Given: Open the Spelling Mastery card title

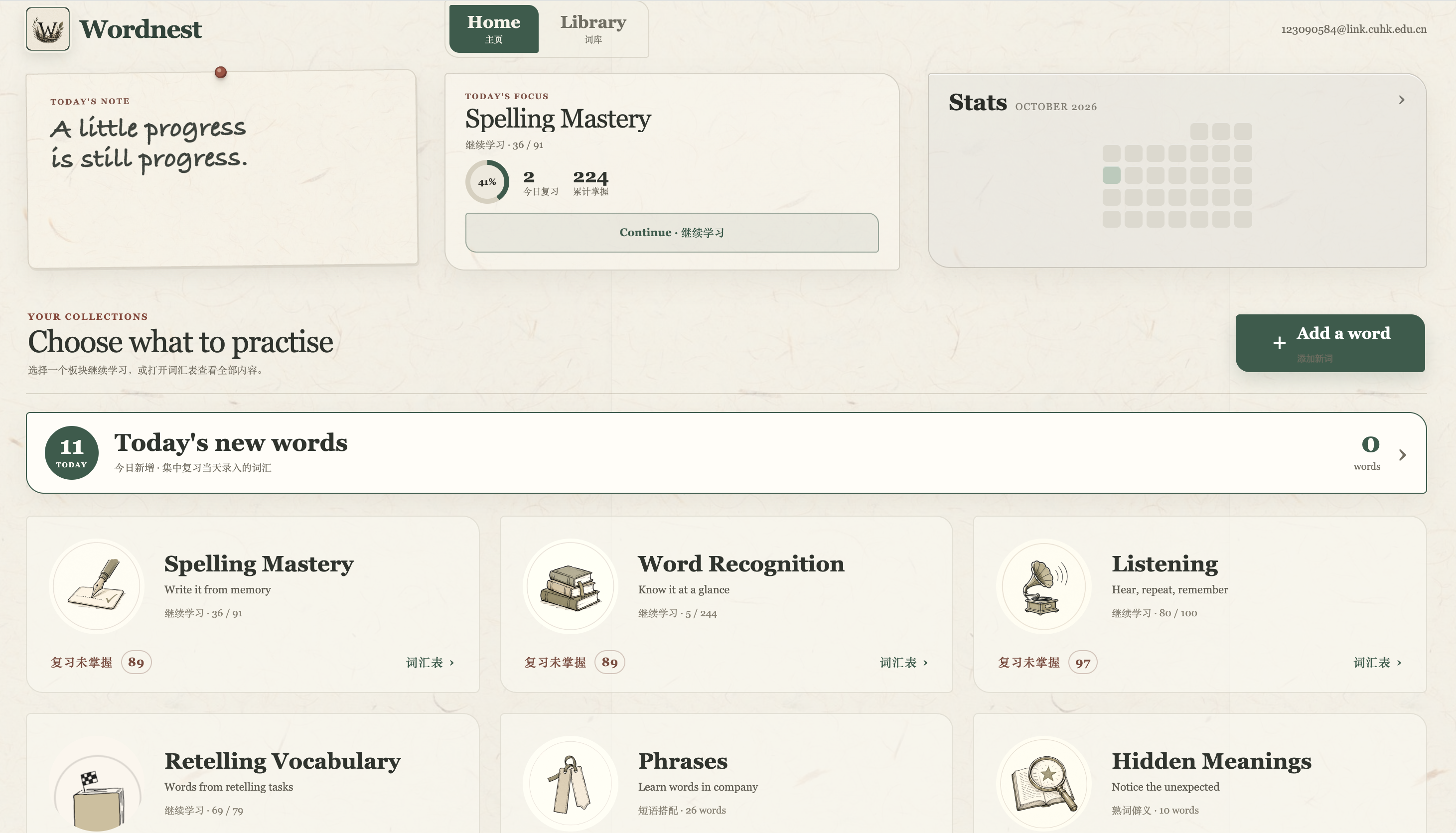Looking at the screenshot, I should coord(259,564).
